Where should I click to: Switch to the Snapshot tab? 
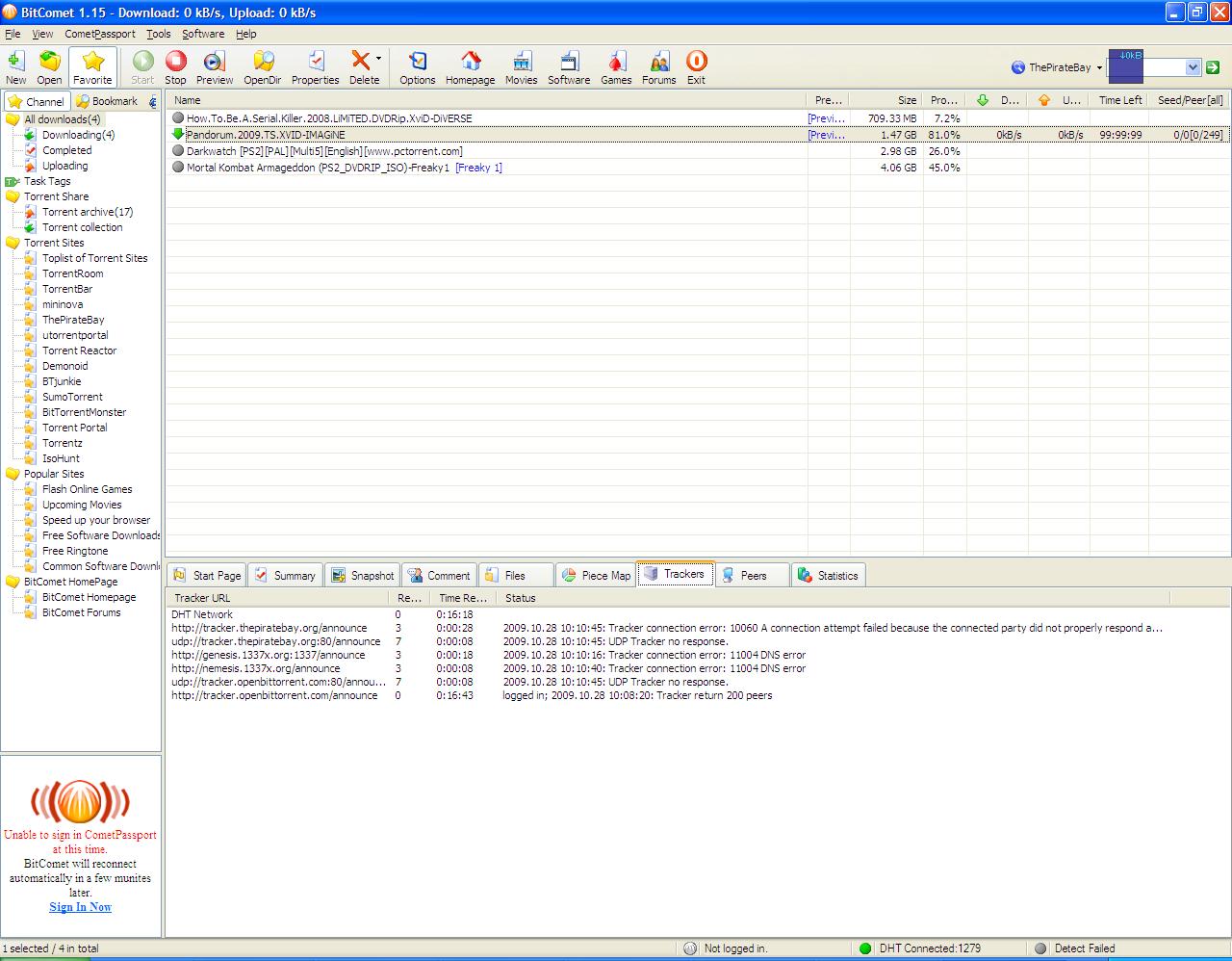tap(362, 575)
